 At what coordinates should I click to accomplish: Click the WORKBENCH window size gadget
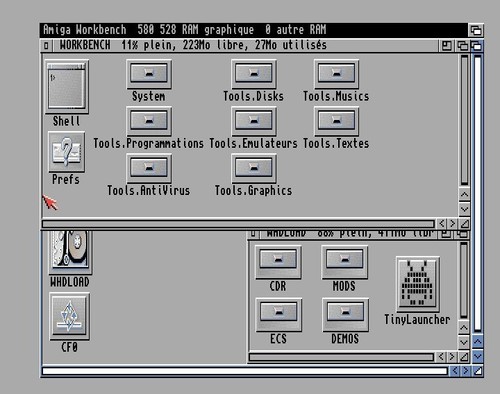pos(465,223)
